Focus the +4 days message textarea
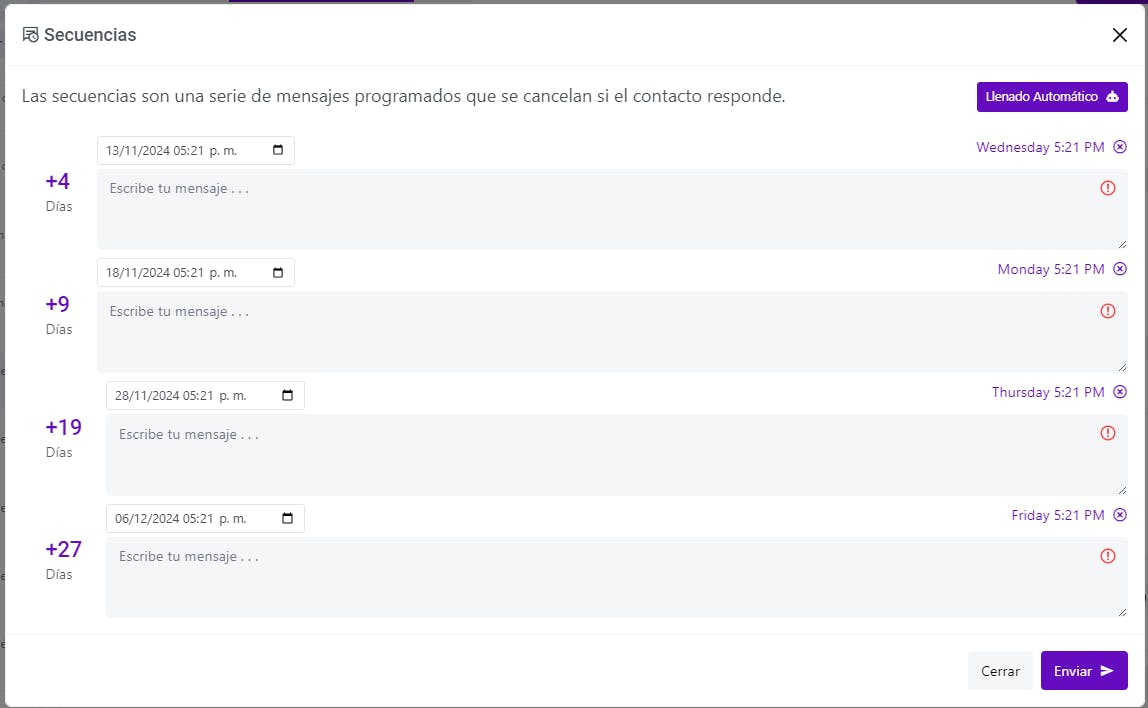 pos(612,209)
